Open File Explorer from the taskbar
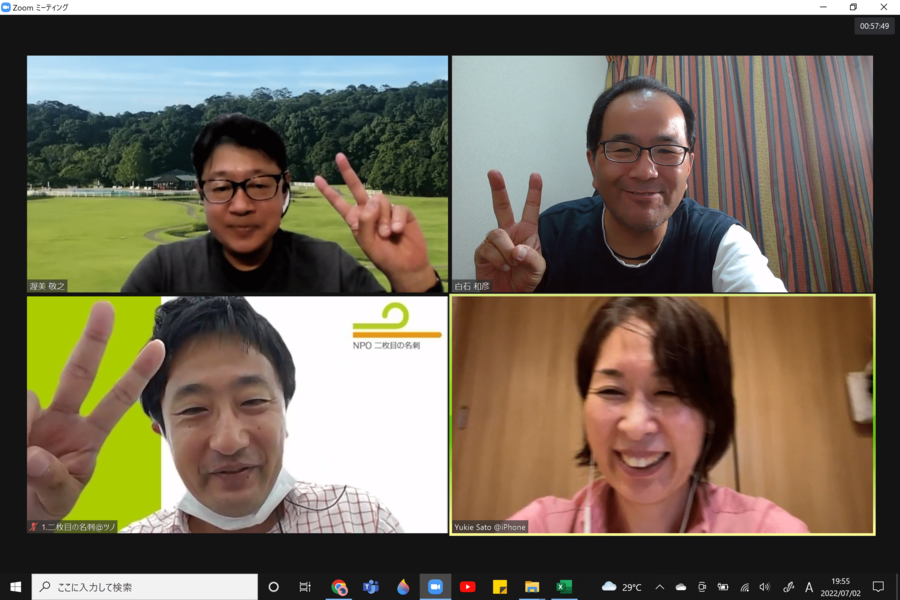The width and height of the screenshot is (900, 600). click(532, 587)
